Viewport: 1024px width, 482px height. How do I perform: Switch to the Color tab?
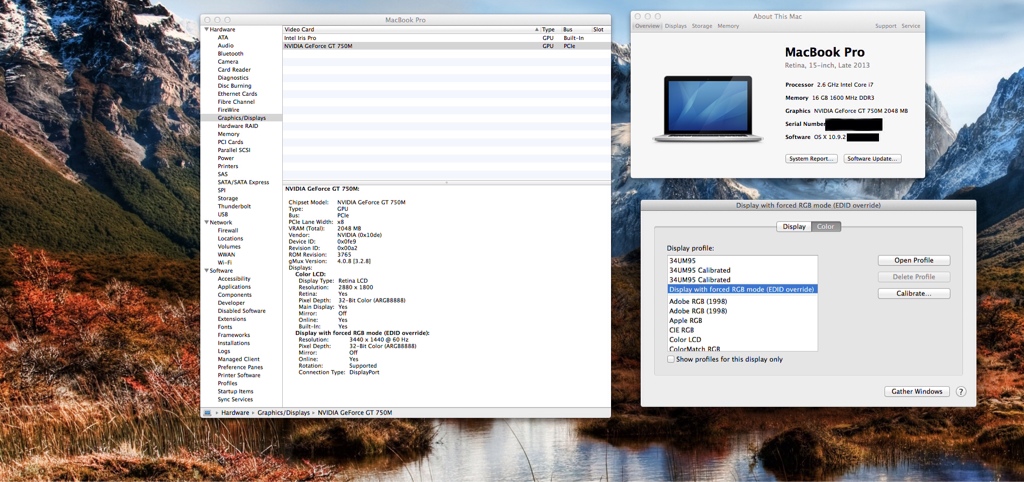tap(826, 227)
